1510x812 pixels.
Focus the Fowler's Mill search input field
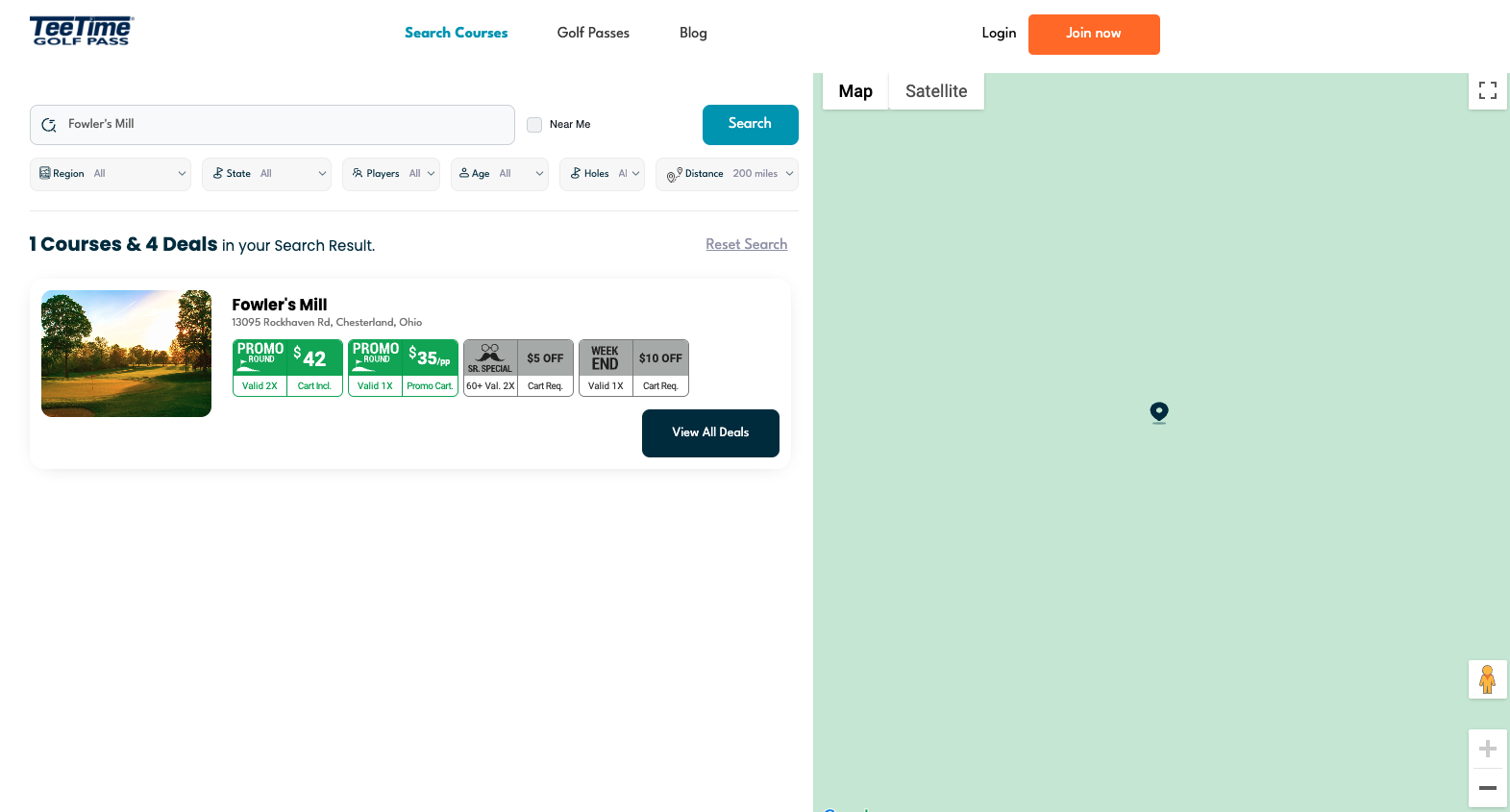(272, 125)
